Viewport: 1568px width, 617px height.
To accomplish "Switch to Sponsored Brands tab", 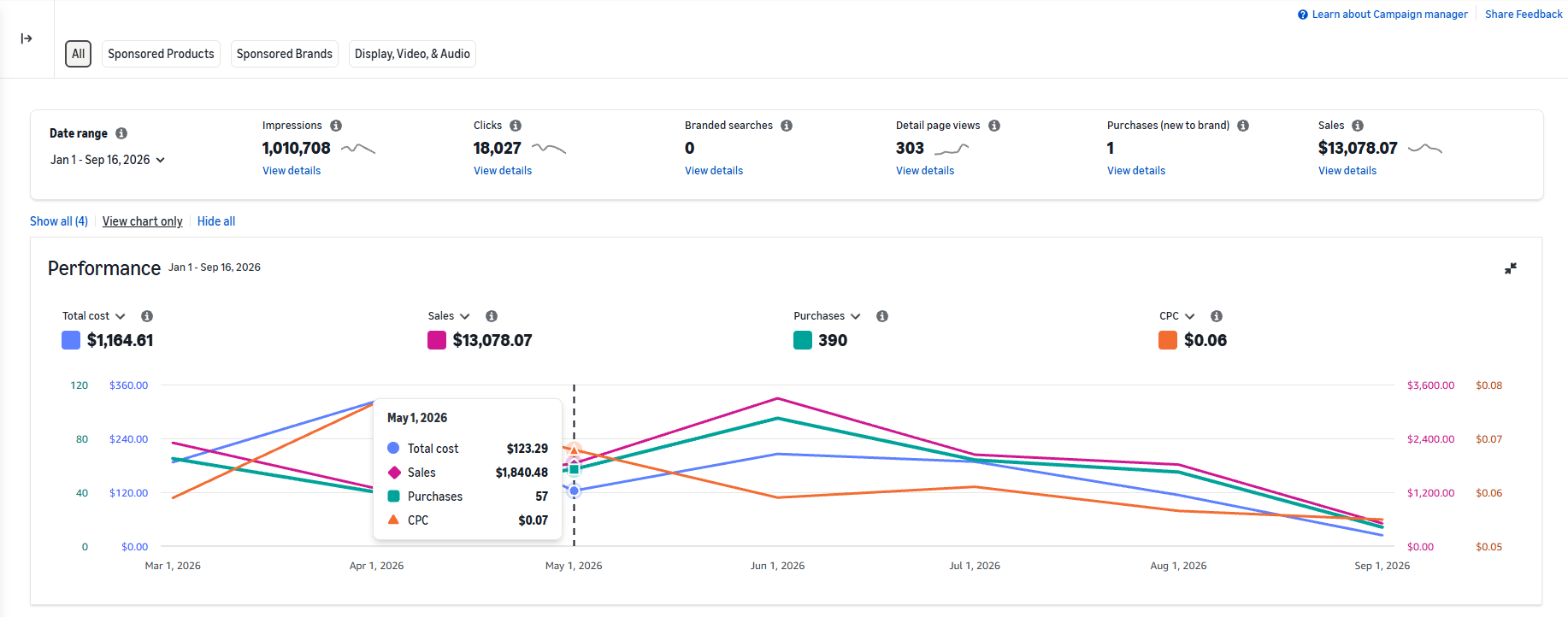I will pos(285,54).
